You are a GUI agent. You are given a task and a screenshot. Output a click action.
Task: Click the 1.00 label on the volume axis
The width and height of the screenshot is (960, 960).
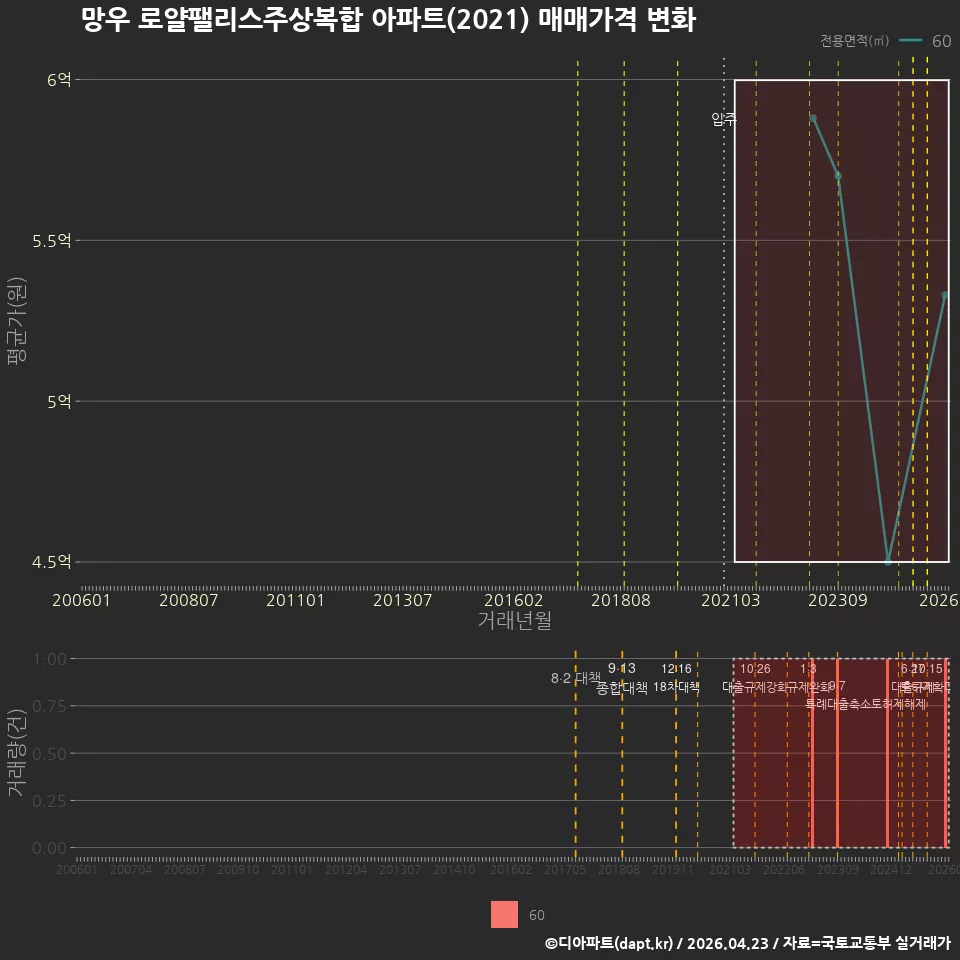coord(49,659)
